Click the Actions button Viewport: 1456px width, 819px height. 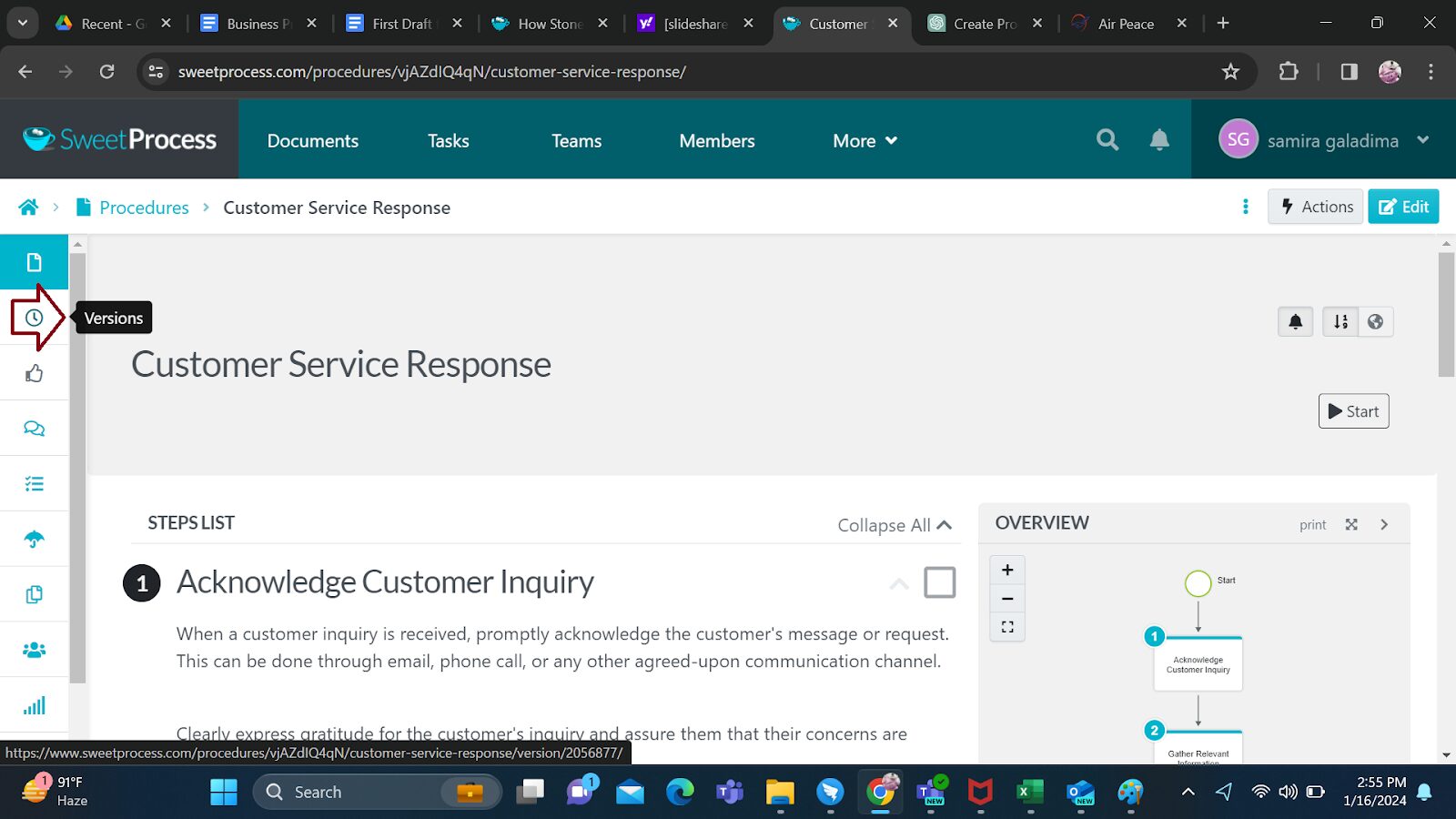pyautogui.click(x=1316, y=207)
